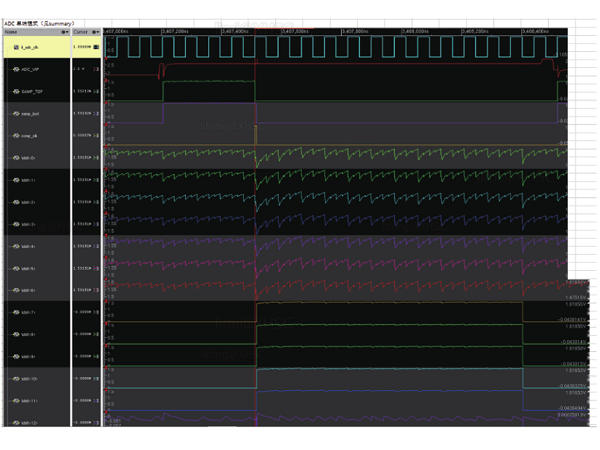Click the Vdd<10> signal icon

coord(16,379)
